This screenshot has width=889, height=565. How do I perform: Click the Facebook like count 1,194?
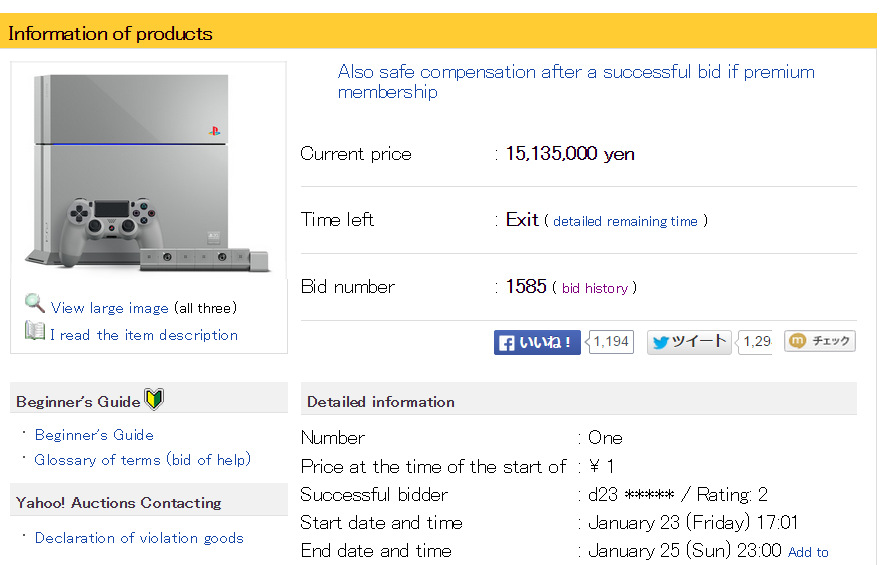(x=611, y=342)
